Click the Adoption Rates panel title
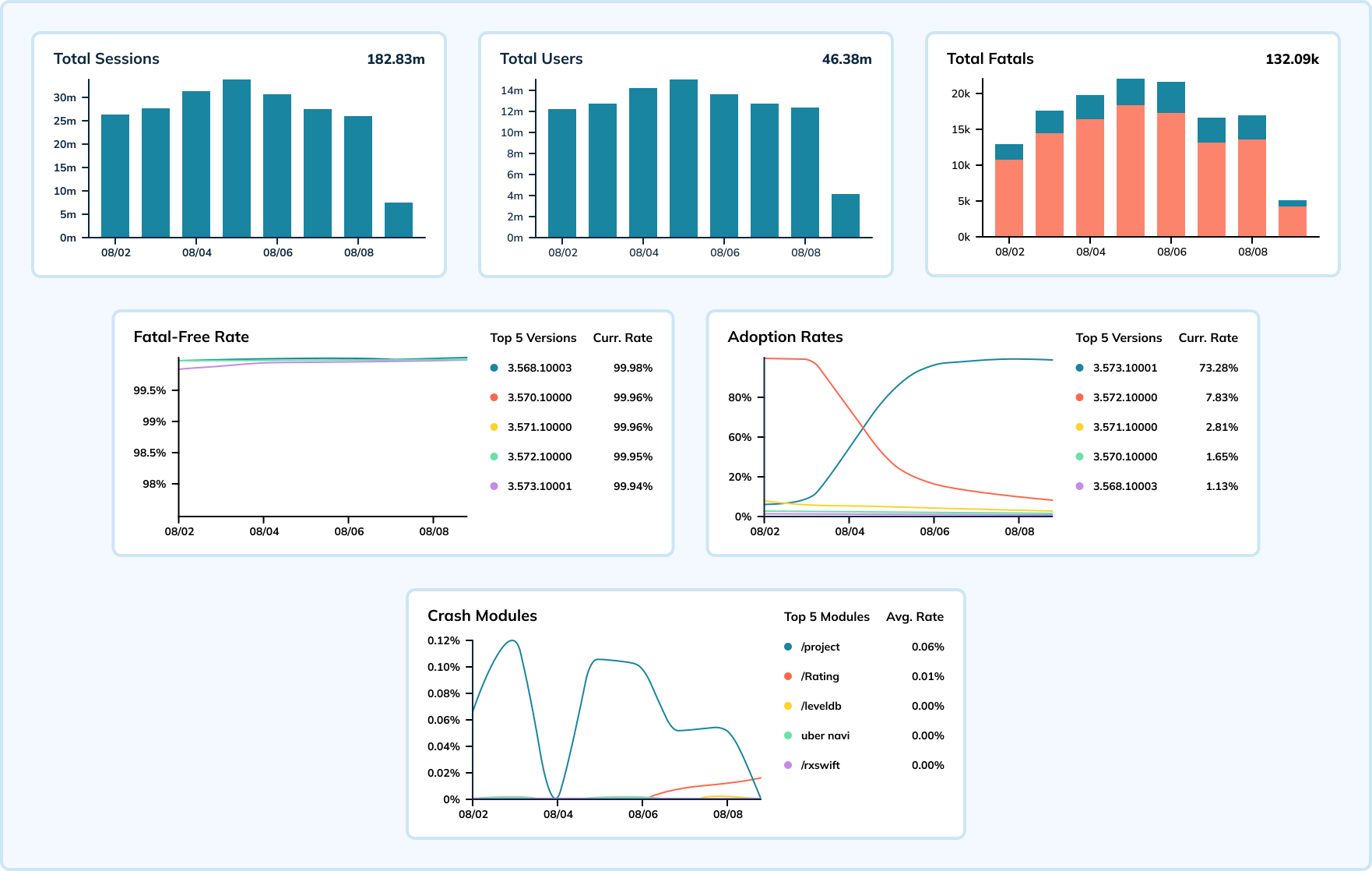Image resolution: width=1372 pixels, height=871 pixels. click(785, 337)
